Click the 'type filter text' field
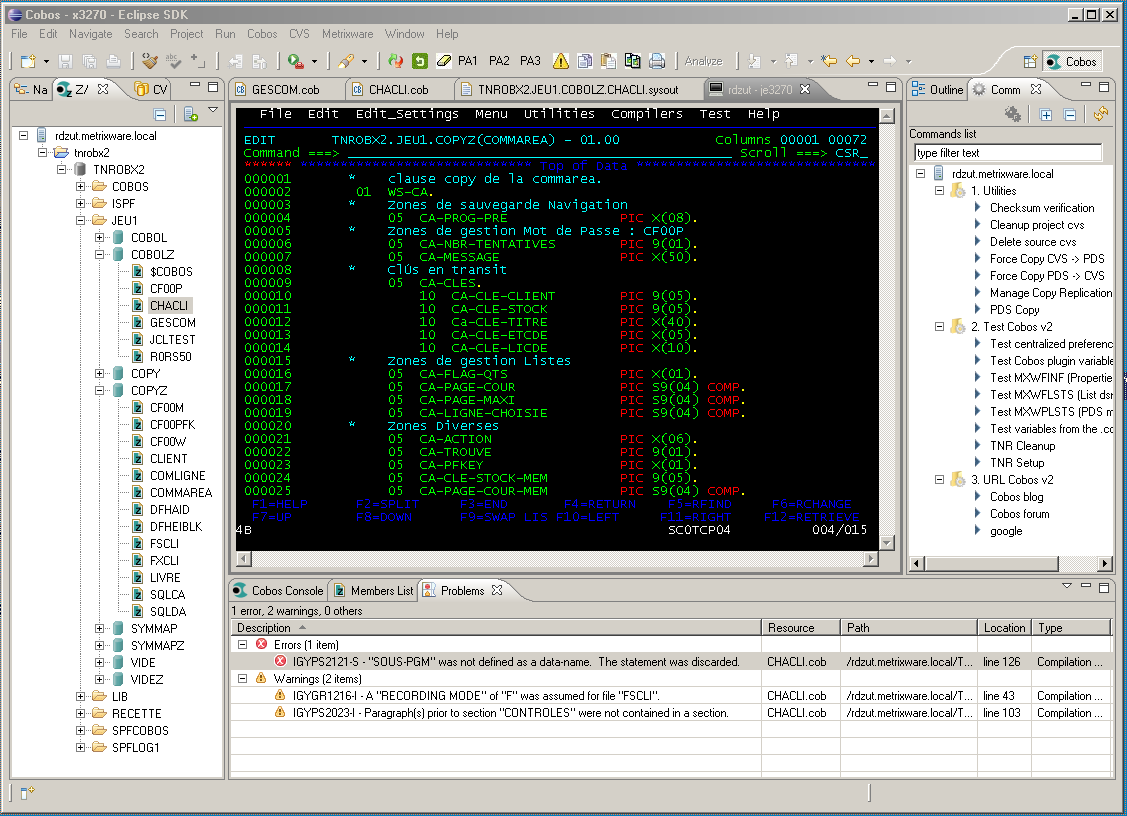This screenshot has height=816, width=1127. (1008, 152)
